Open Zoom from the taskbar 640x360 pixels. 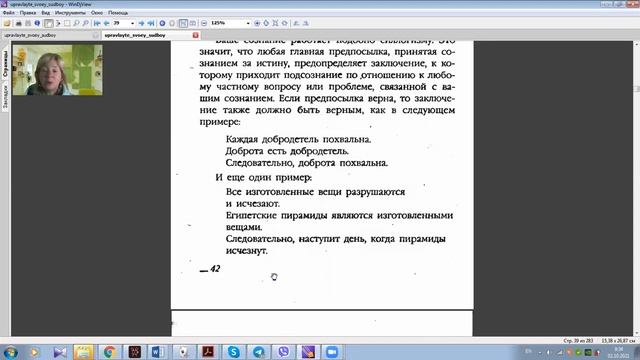(x=332, y=352)
